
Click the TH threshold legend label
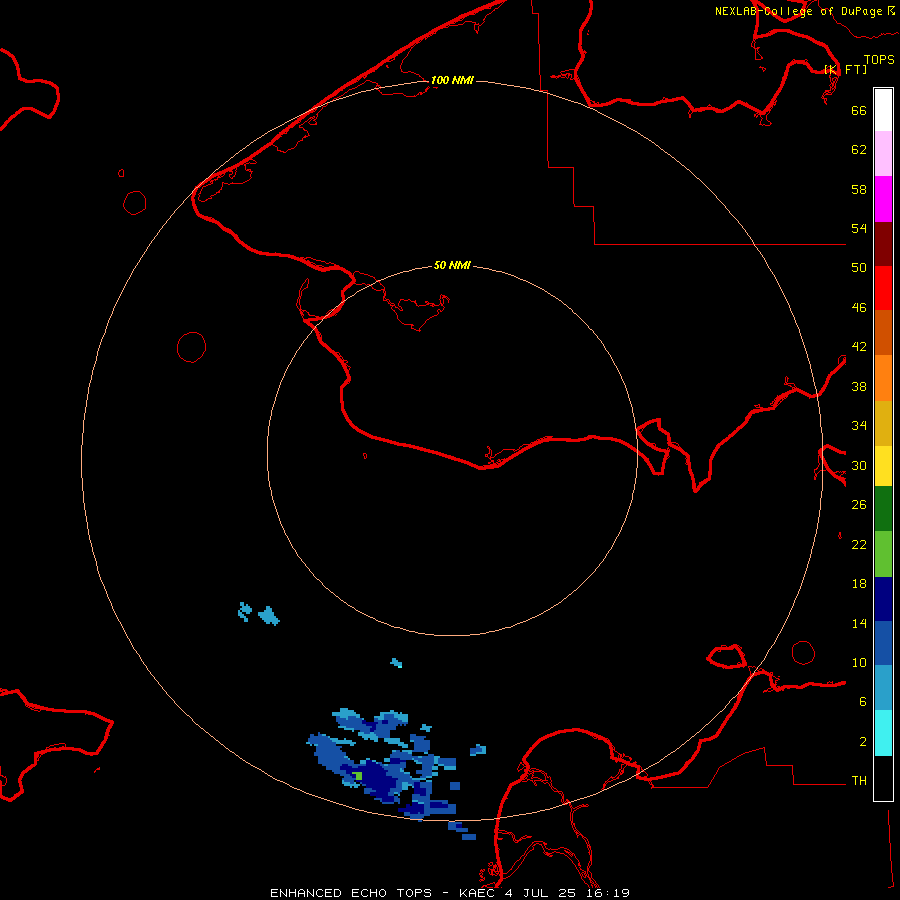859,781
